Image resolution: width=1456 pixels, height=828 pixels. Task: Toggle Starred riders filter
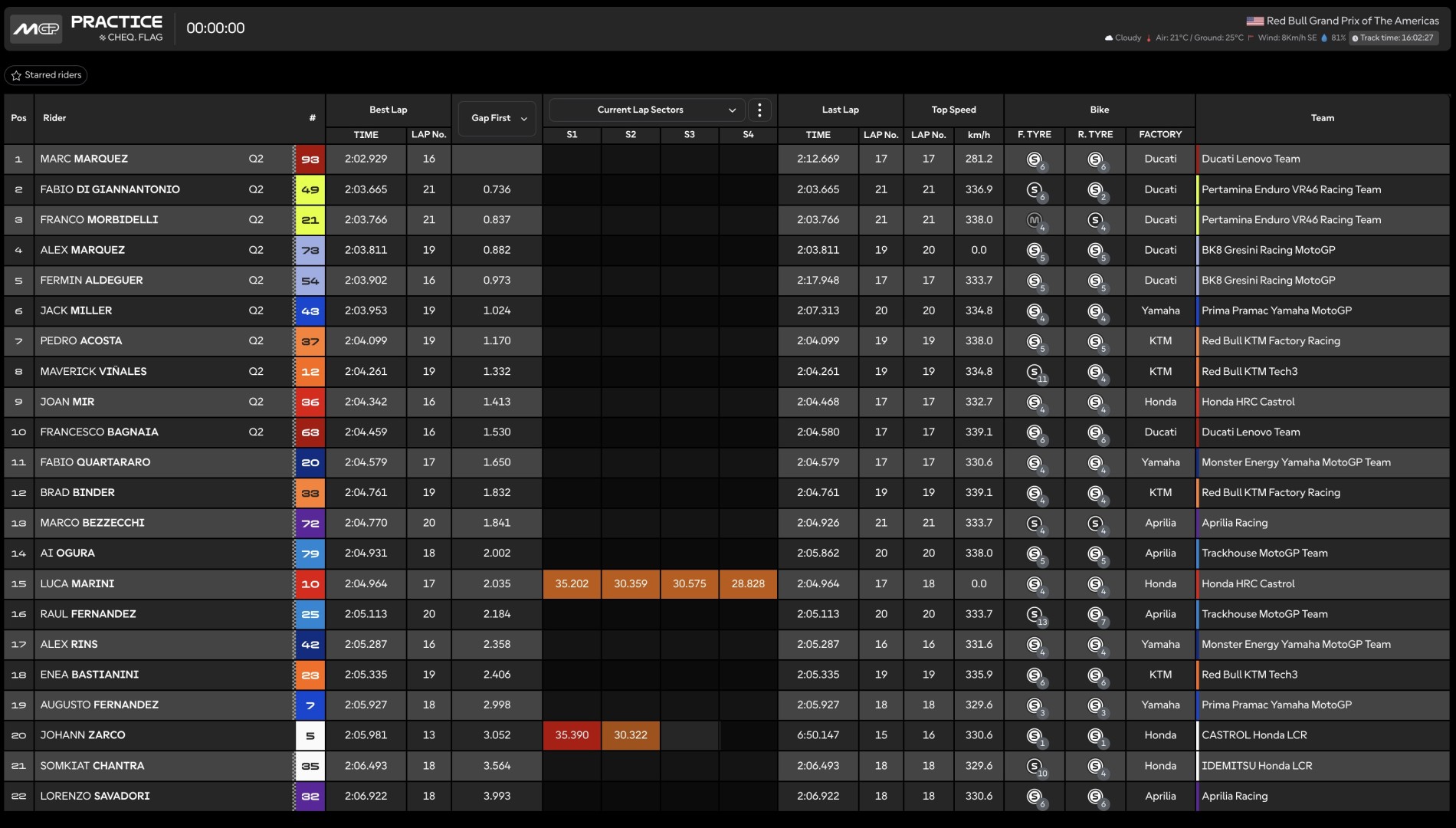click(x=46, y=75)
